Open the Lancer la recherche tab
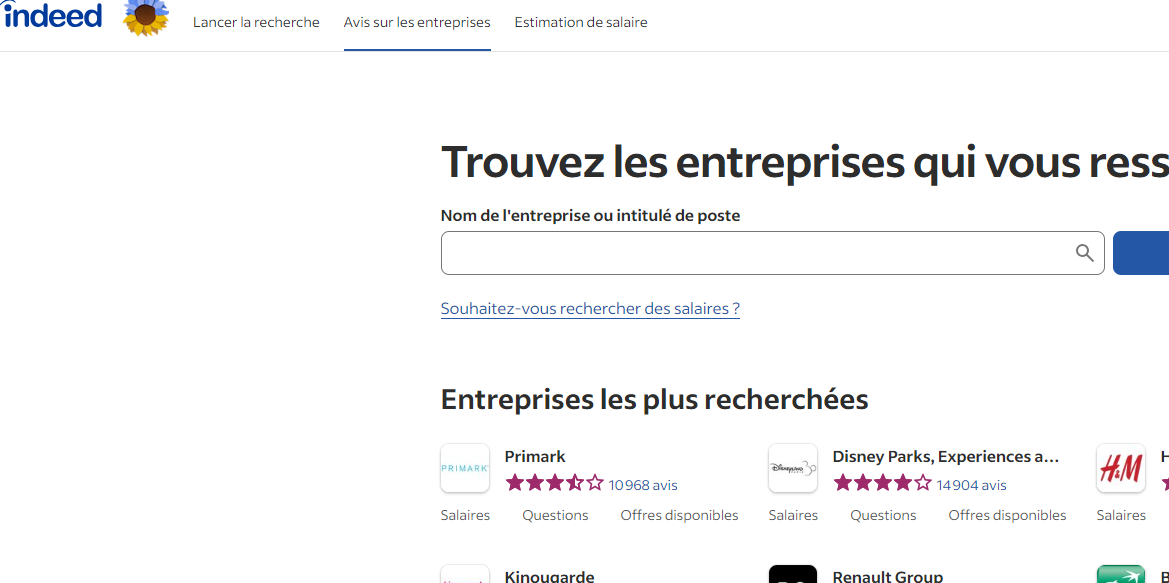 256,22
